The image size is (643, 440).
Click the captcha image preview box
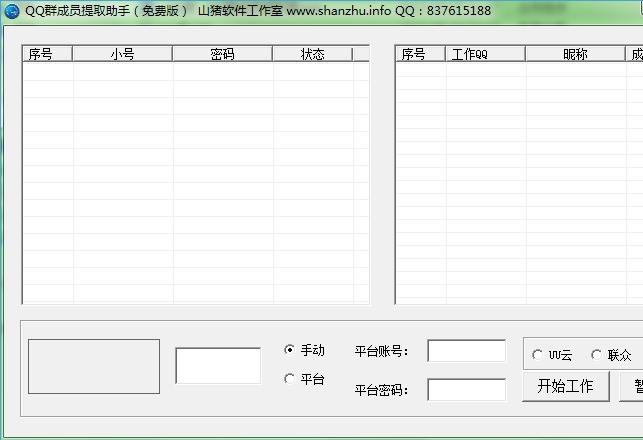[93, 366]
